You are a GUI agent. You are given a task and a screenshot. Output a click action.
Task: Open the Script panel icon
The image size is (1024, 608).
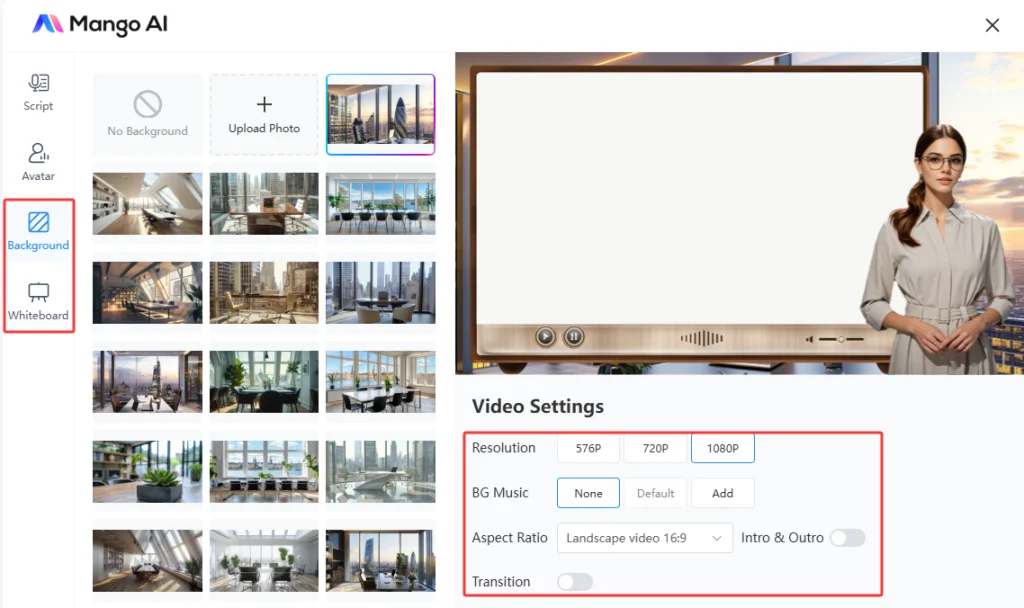coord(38,83)
